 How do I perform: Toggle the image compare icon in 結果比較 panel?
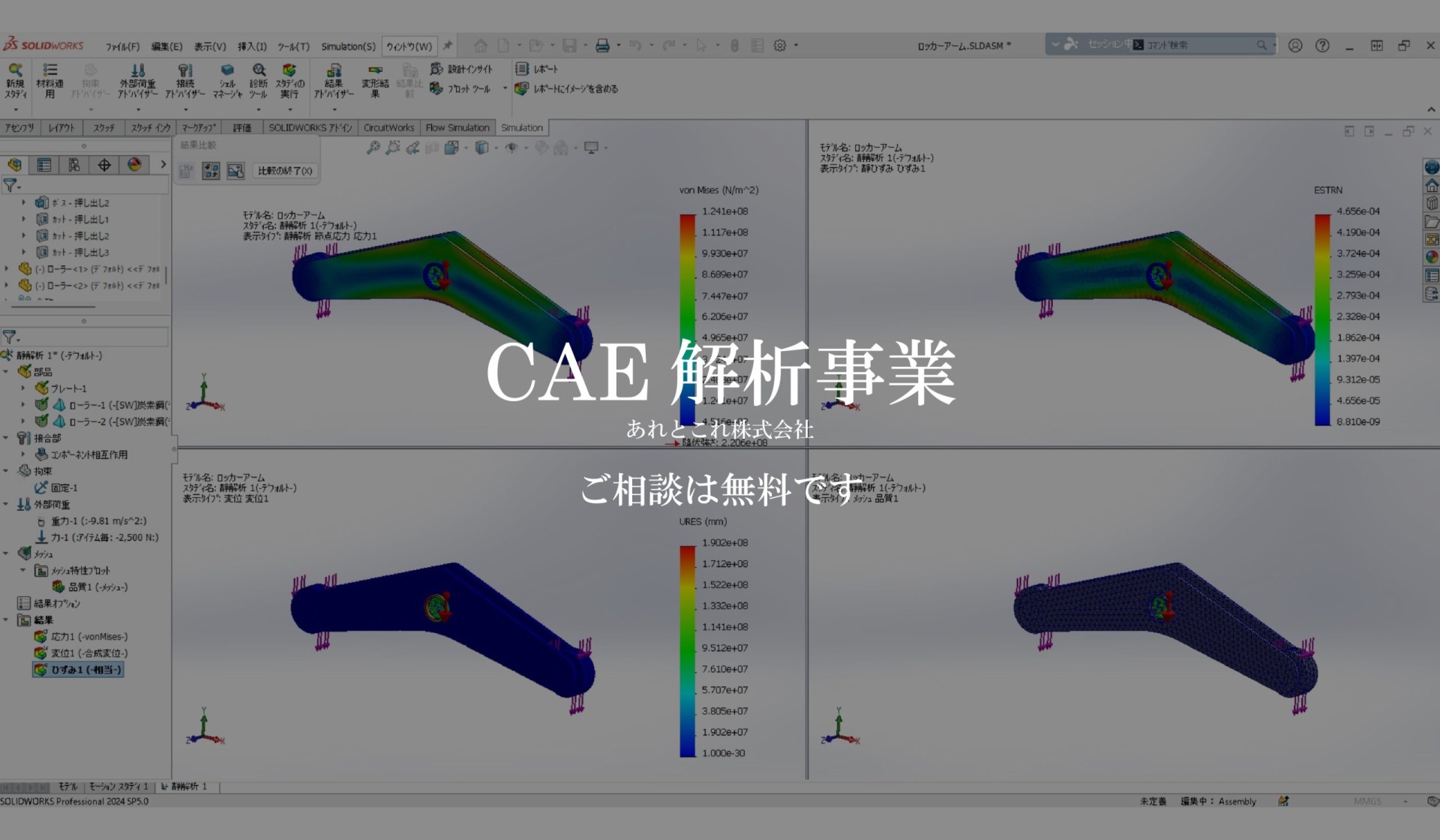point(235,171)
